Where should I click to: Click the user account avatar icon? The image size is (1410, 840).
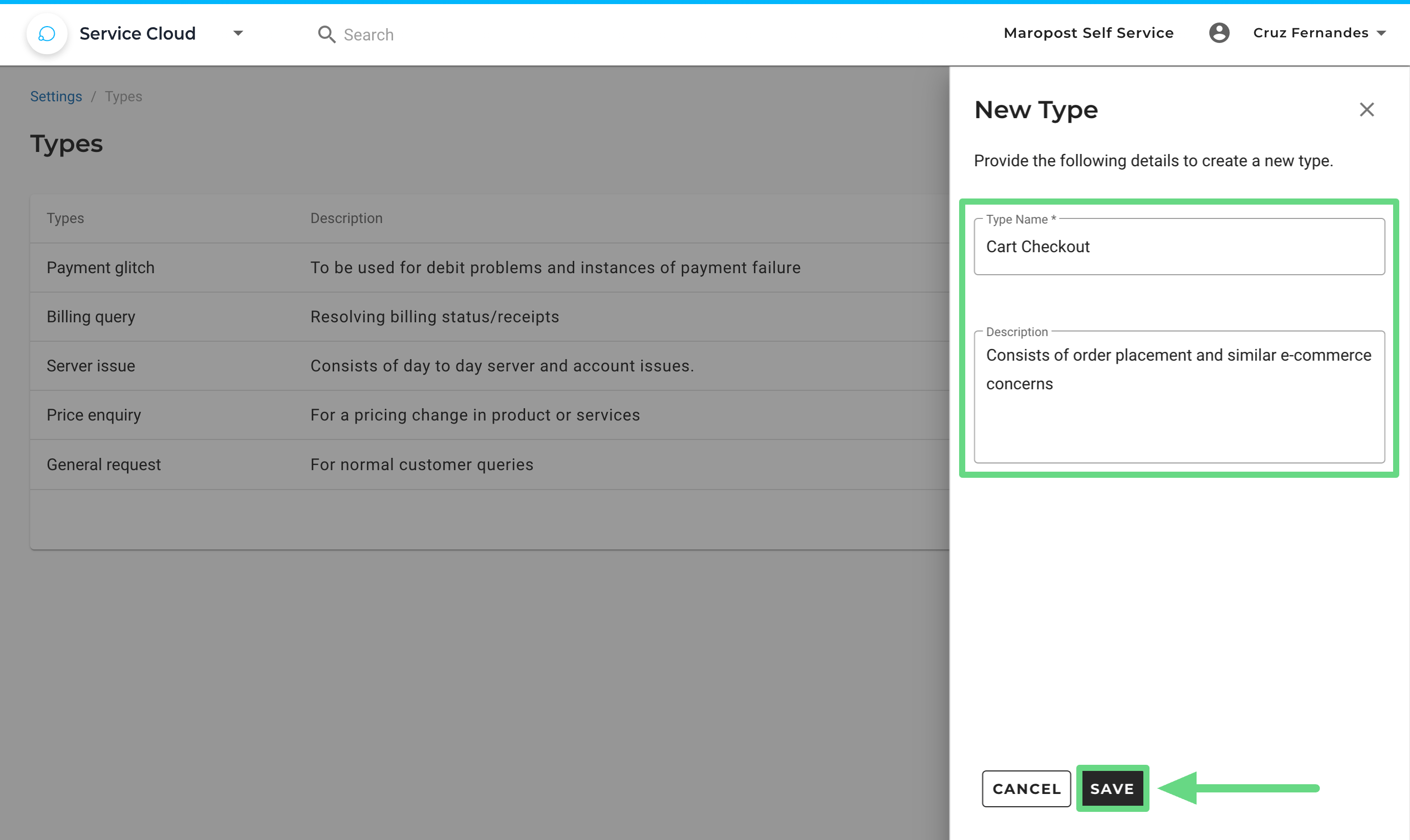pyautogui.click(x=1219, y=33)
